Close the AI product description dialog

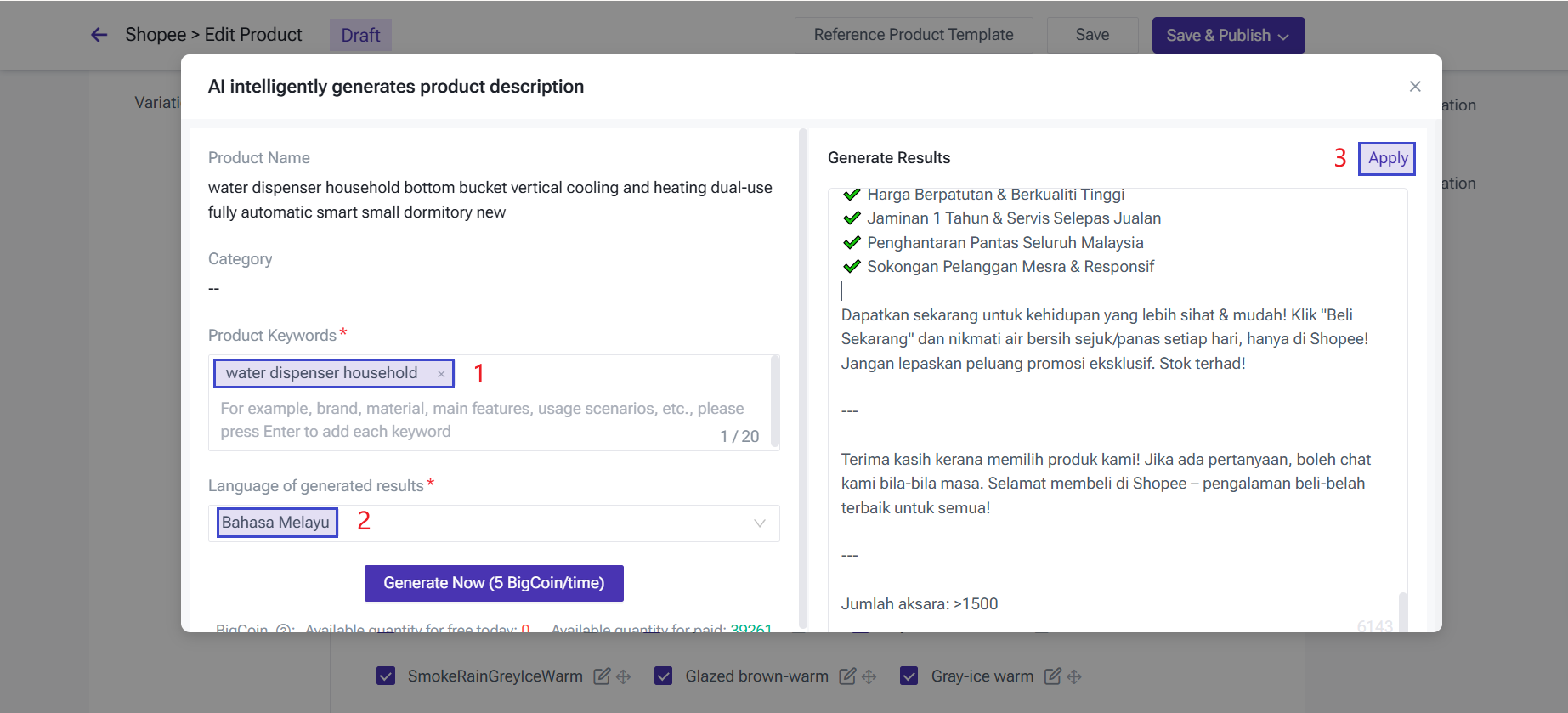pos(1414,87)
